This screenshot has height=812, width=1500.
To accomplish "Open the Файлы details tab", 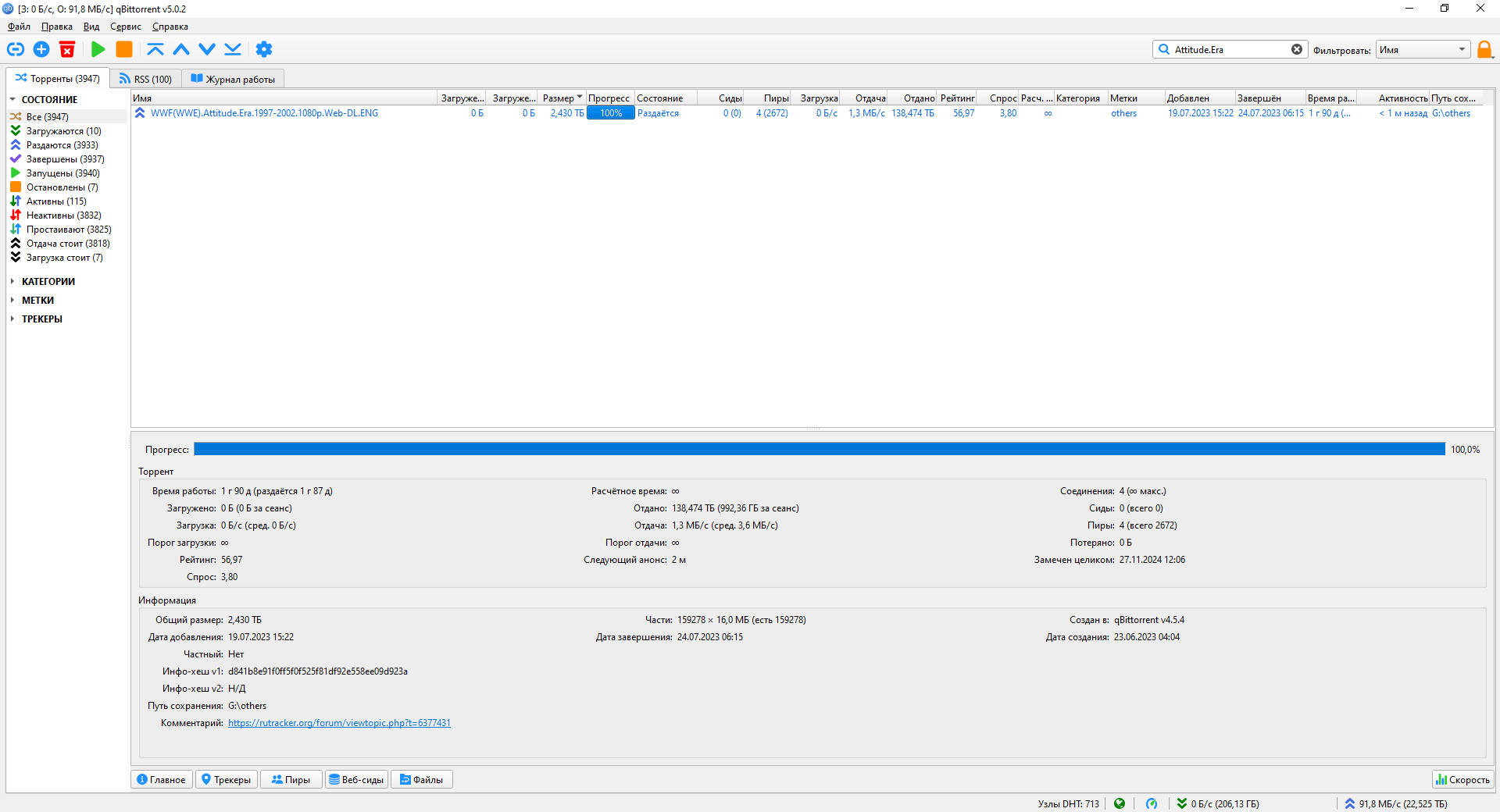I will tap(422, 779).
